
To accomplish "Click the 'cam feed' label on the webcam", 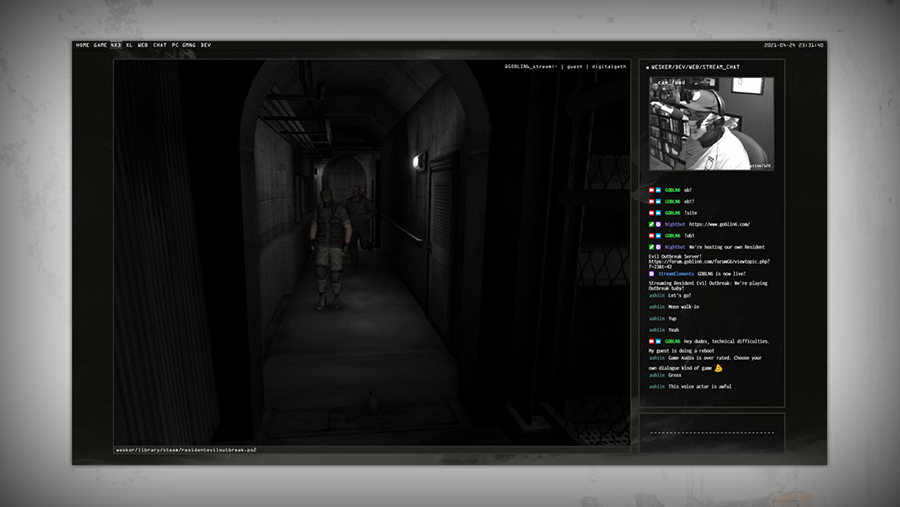I will [x=670, y=83].
